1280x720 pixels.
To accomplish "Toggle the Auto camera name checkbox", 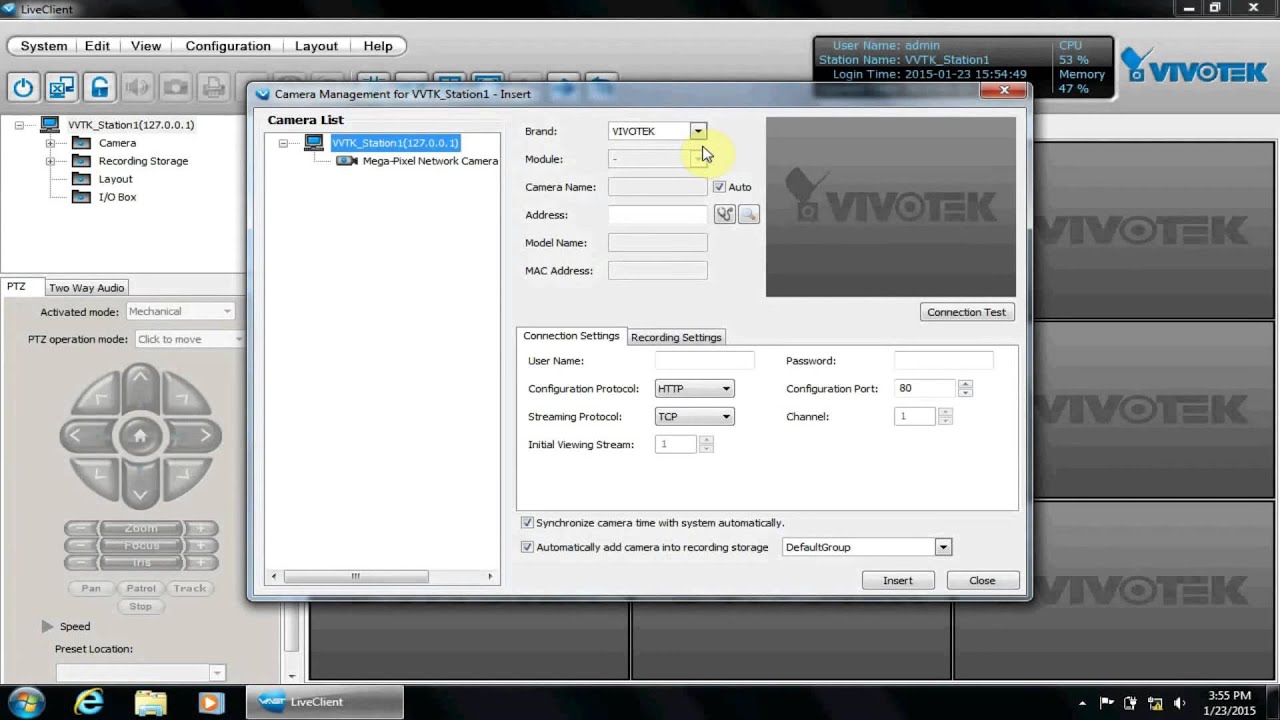I will point(719,187).
